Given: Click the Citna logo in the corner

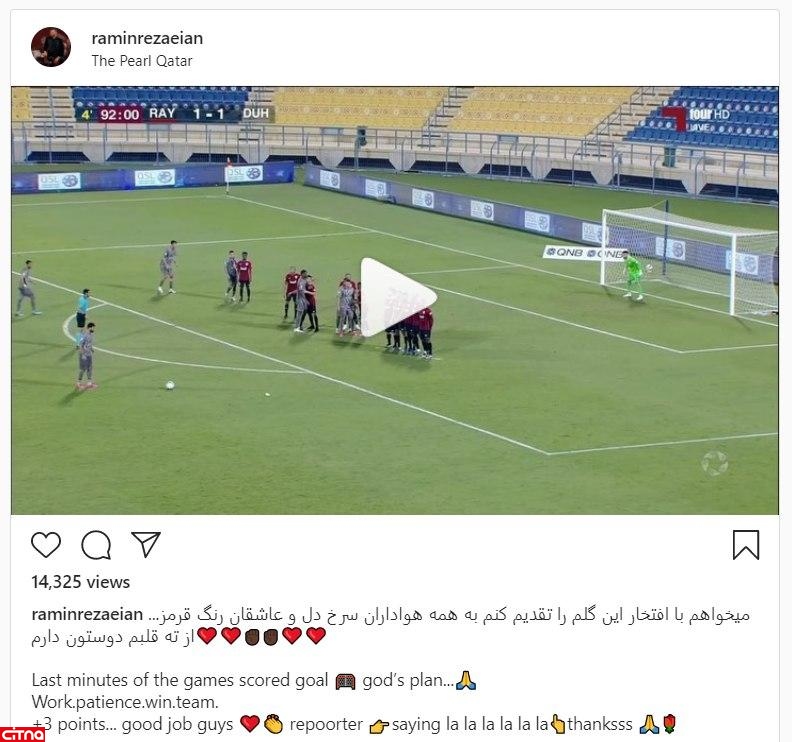Looking at the screenshot, I should click(x=22, y=733).
